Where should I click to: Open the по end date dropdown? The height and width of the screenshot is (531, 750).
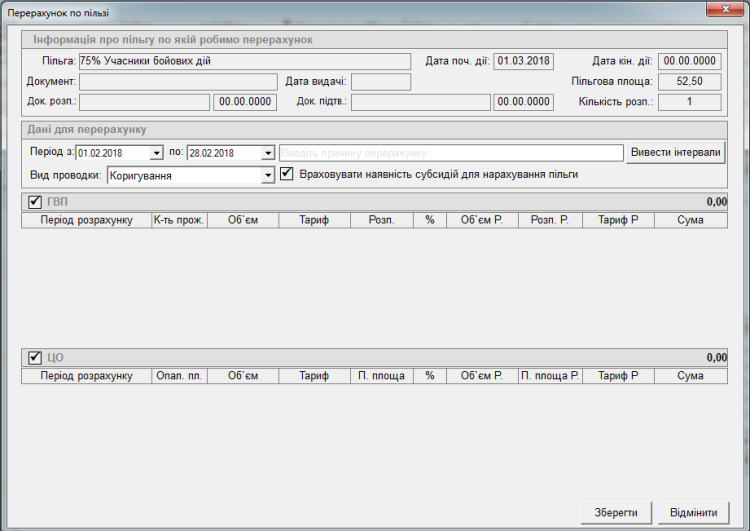click(x=267, y=153)
